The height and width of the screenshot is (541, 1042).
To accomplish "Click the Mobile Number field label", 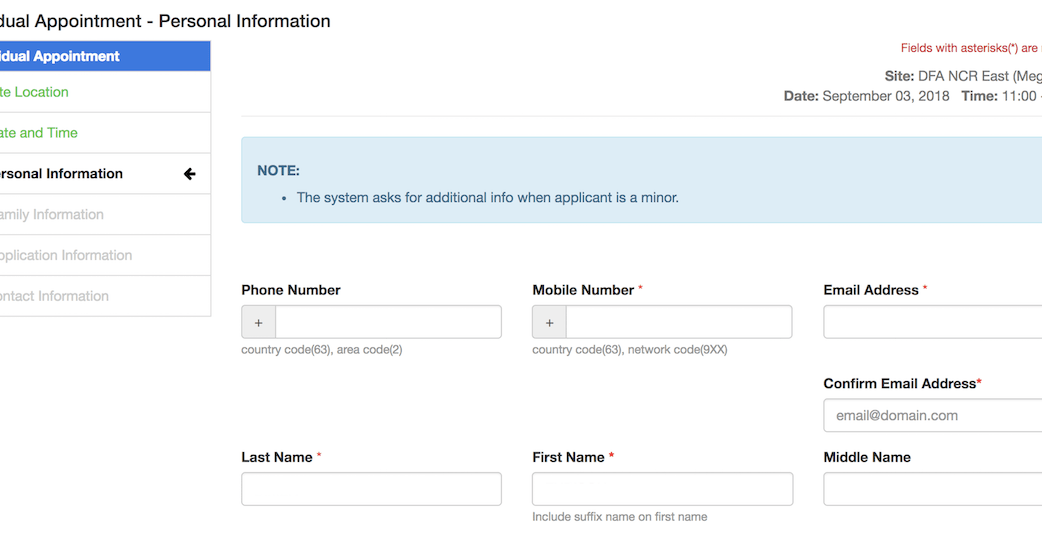I will tap(583, 290).
